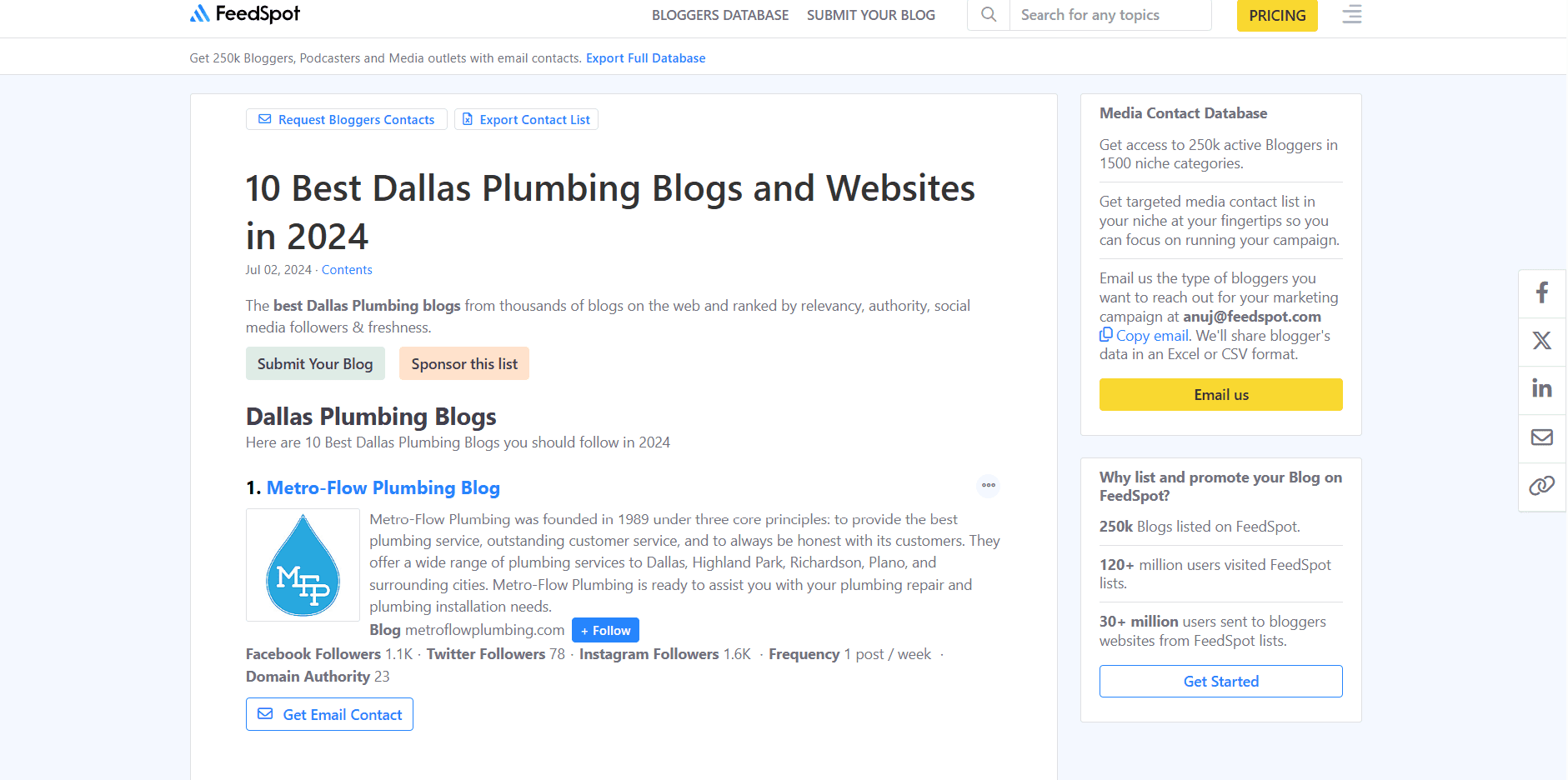Viewport: 1568px width, 780px height.
Task: Click Dallas Plumbing Blogs heading
Action: [371, 416]
